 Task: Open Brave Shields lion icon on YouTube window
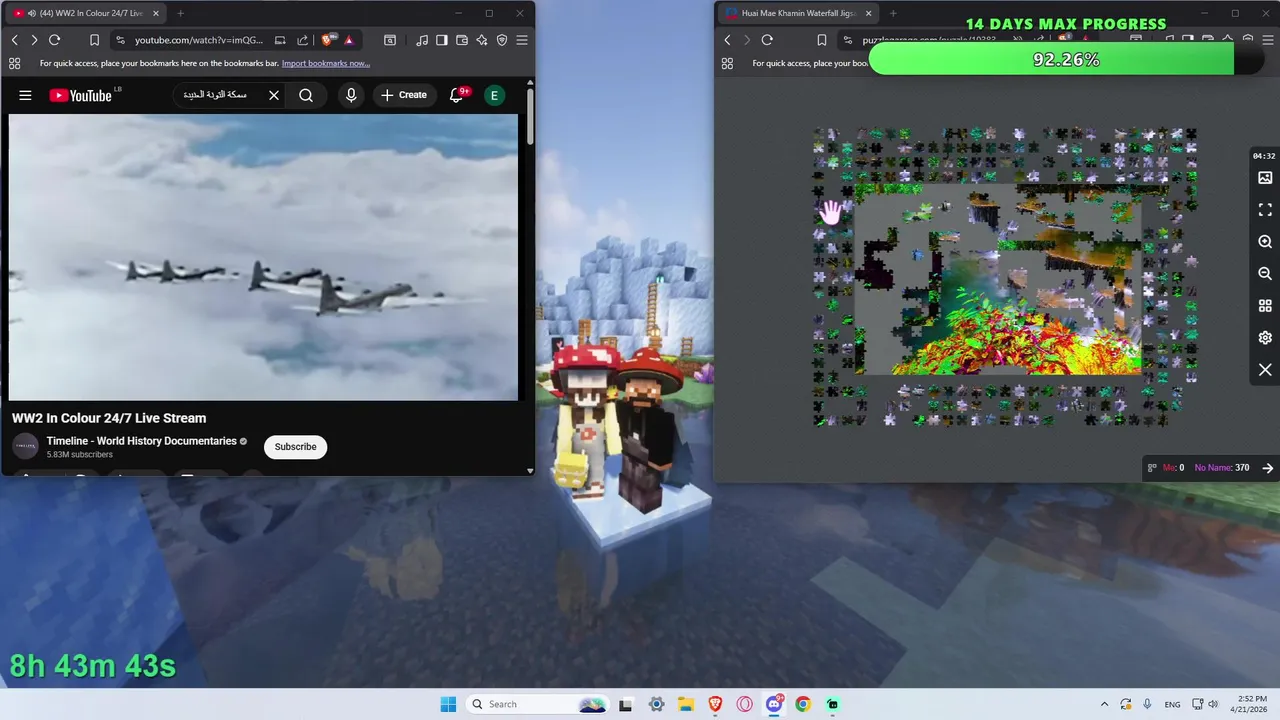coord(327,40)
